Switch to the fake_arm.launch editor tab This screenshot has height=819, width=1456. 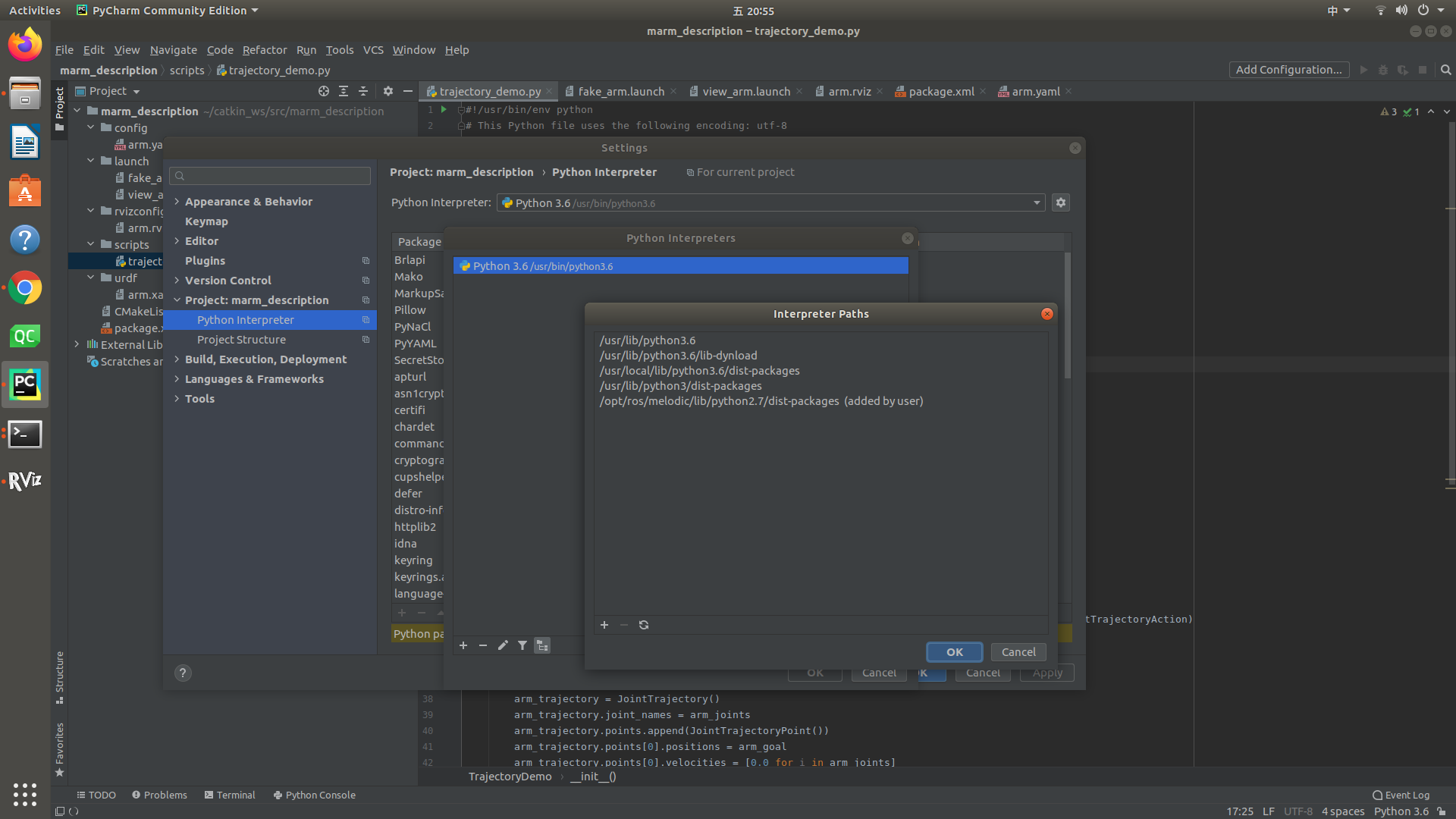(x=620, y=92)
